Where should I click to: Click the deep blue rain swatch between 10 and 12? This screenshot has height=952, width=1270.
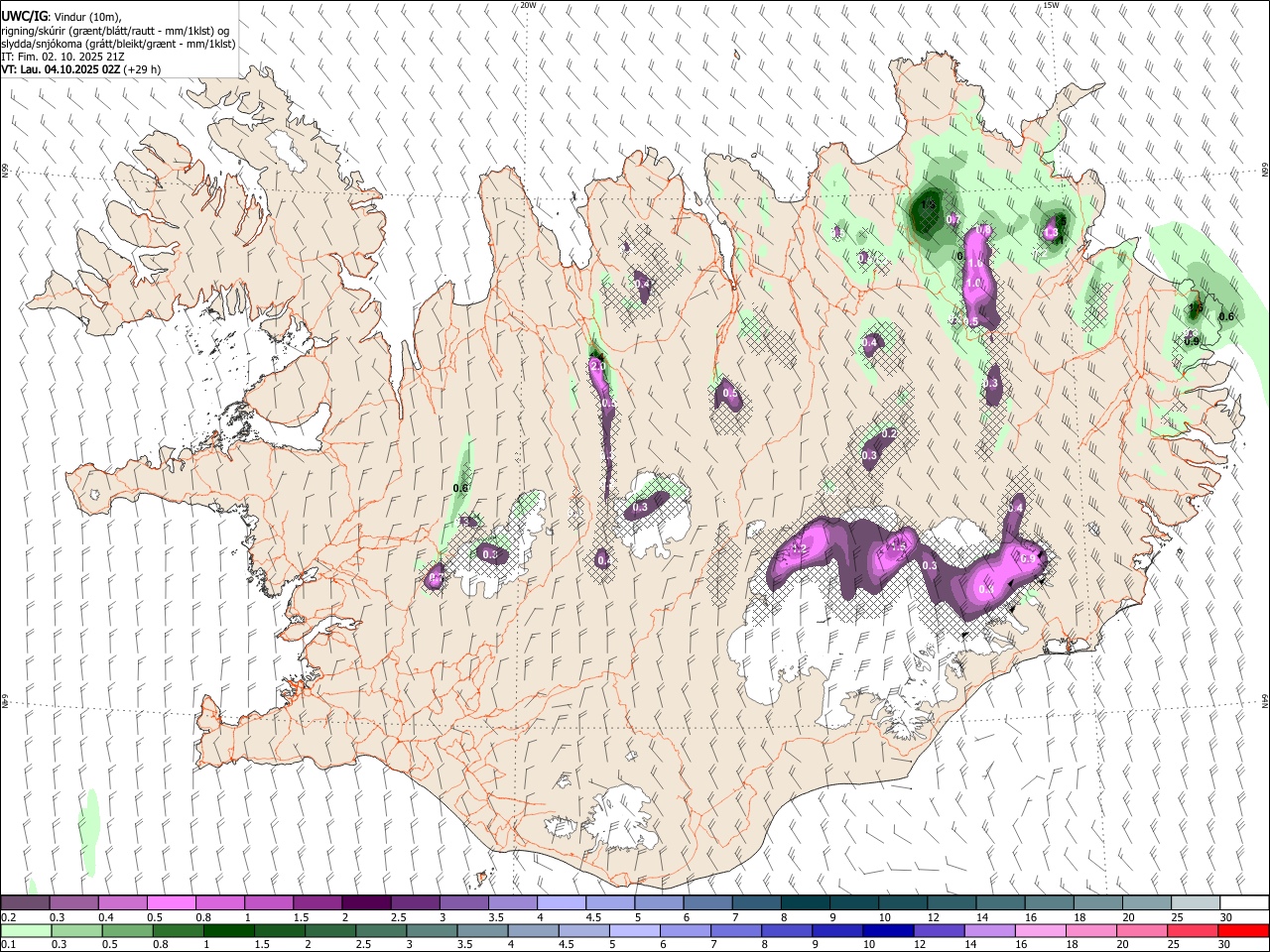point(887,931)
